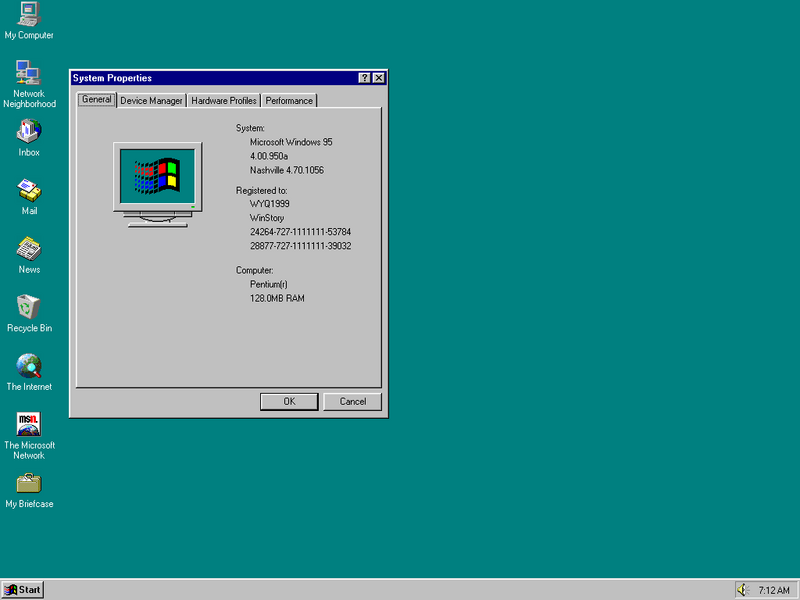Click the taskbar clock showing 7:12 AM

tap(775, 589)
